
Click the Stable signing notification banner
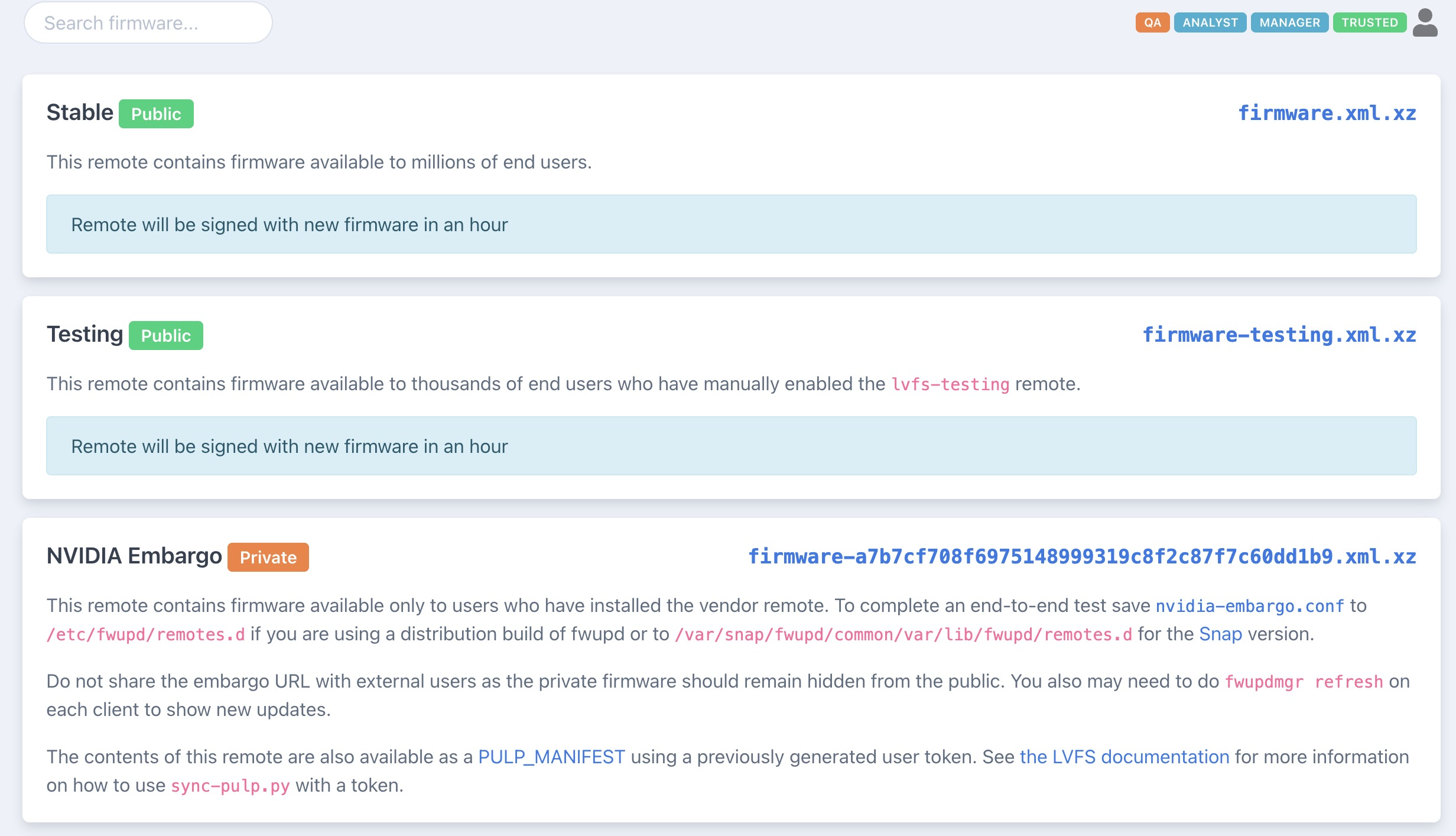click(730, 224)
